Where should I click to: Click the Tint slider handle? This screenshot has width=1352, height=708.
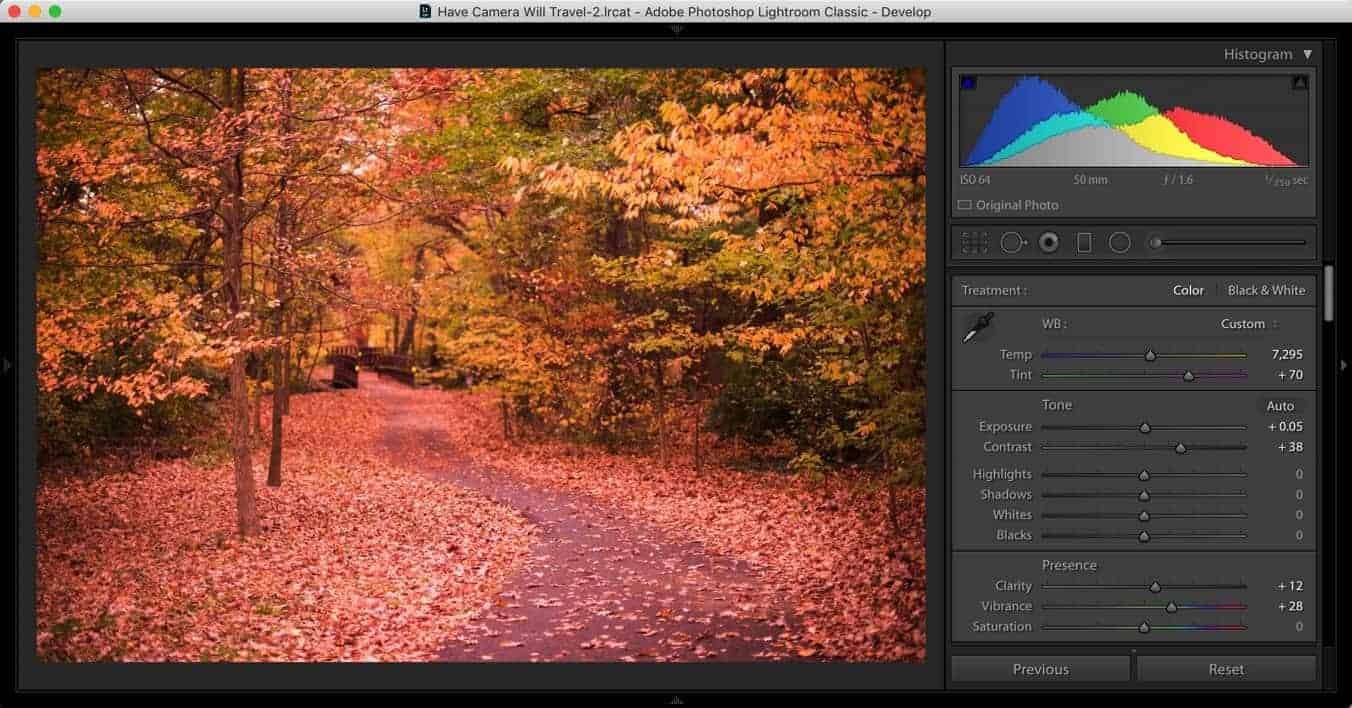[1188, 376]
